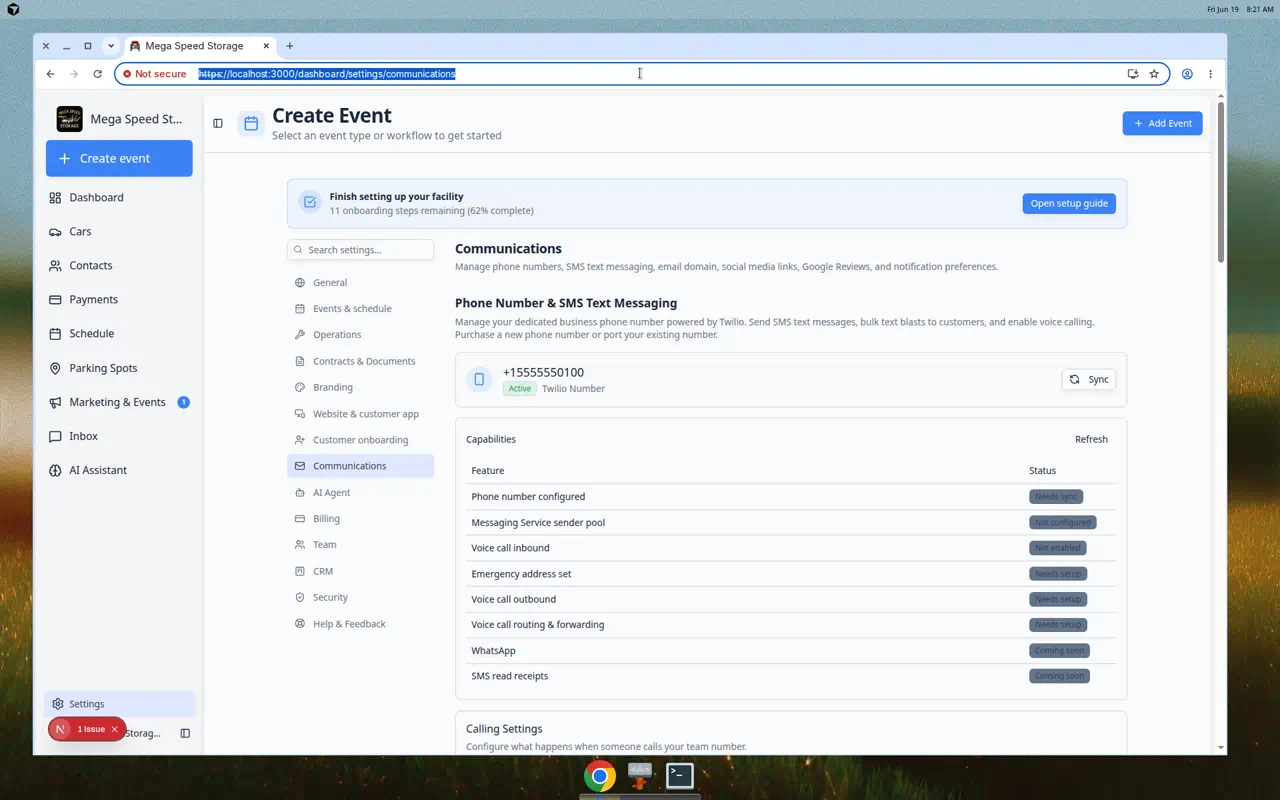Click the Dashboard grid icon in sidebar
Image resolution: width=1280 pixels, height=800 pixels.
point(55,198)
